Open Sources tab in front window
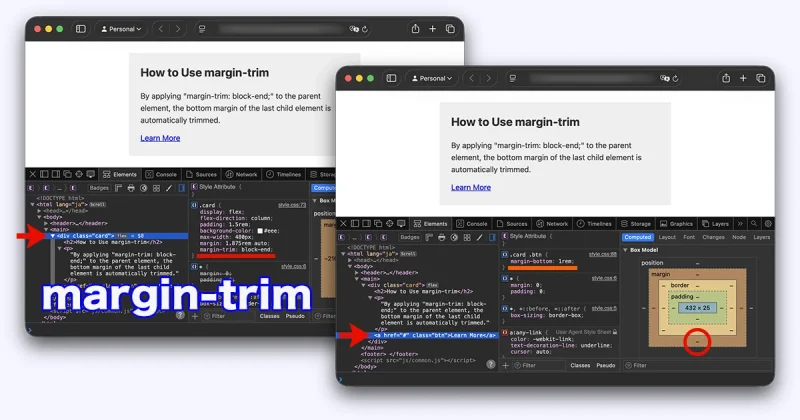 point(512,224)
